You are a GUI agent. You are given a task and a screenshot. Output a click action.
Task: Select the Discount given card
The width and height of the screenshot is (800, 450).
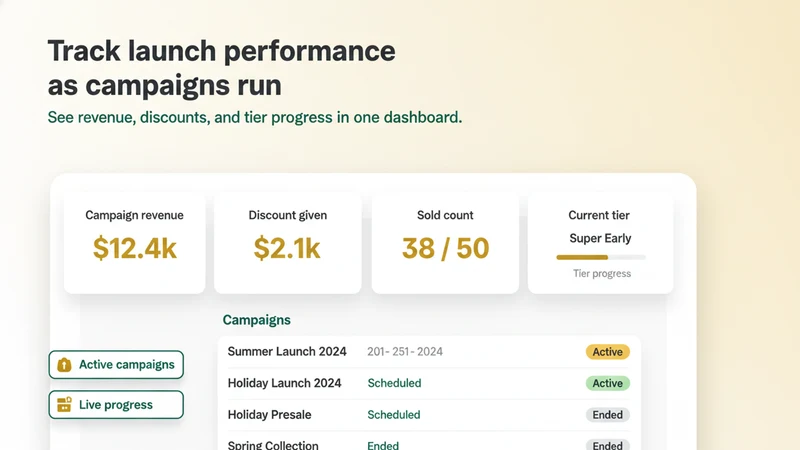coord(288,243)
